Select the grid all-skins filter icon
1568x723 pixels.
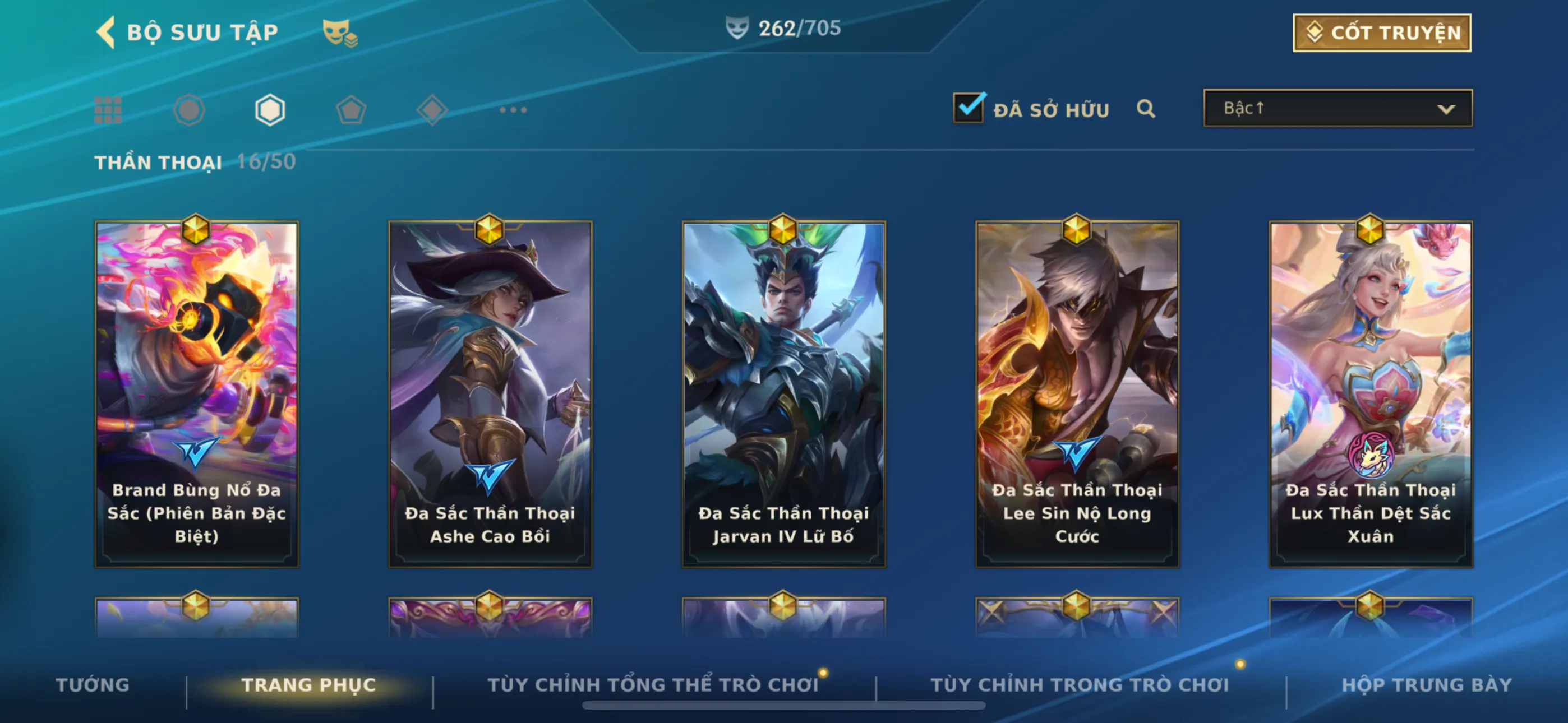[x=108, y=110]
